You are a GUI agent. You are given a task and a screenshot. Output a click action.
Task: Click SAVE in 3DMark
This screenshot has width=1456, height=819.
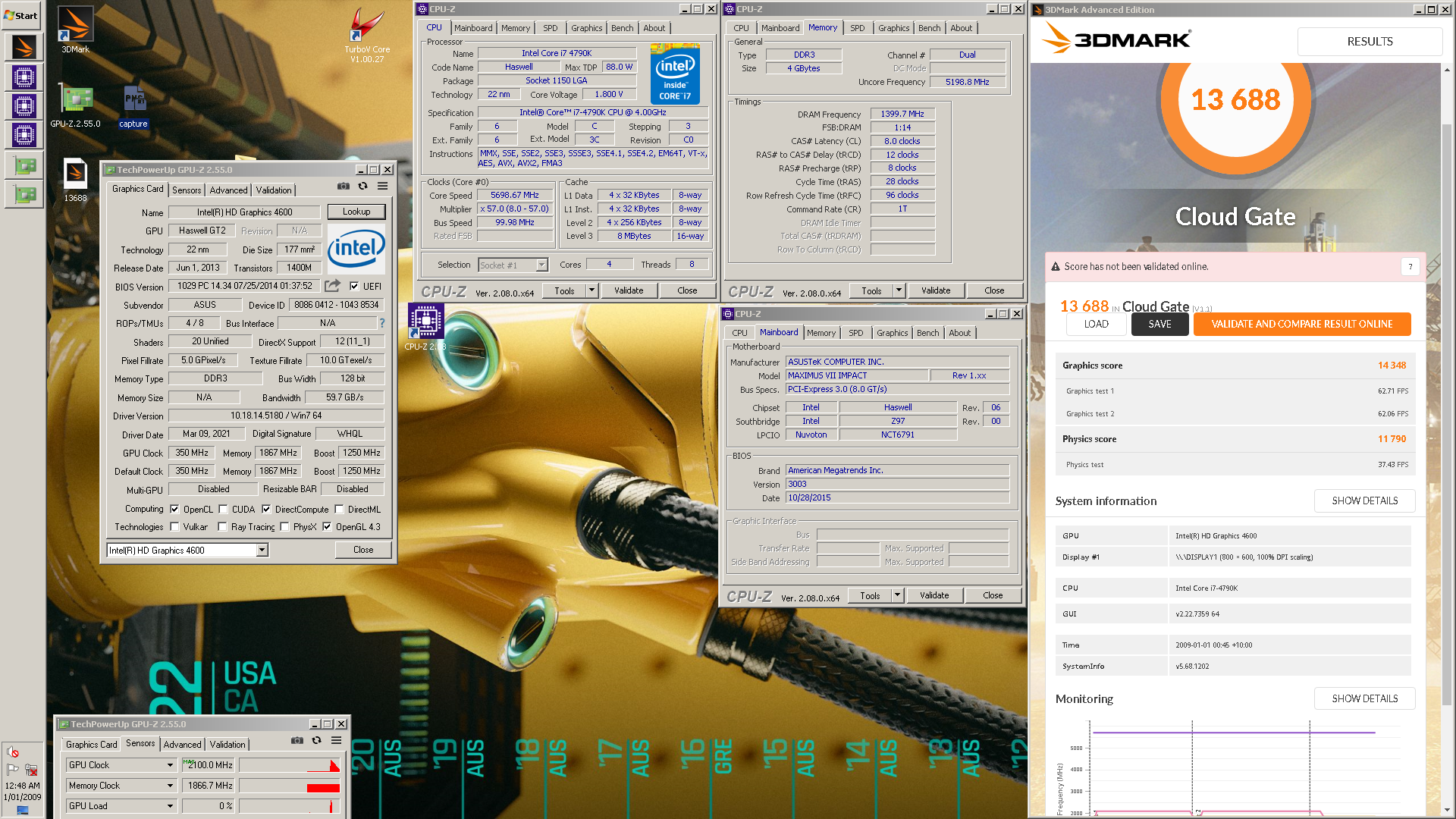1159,324
